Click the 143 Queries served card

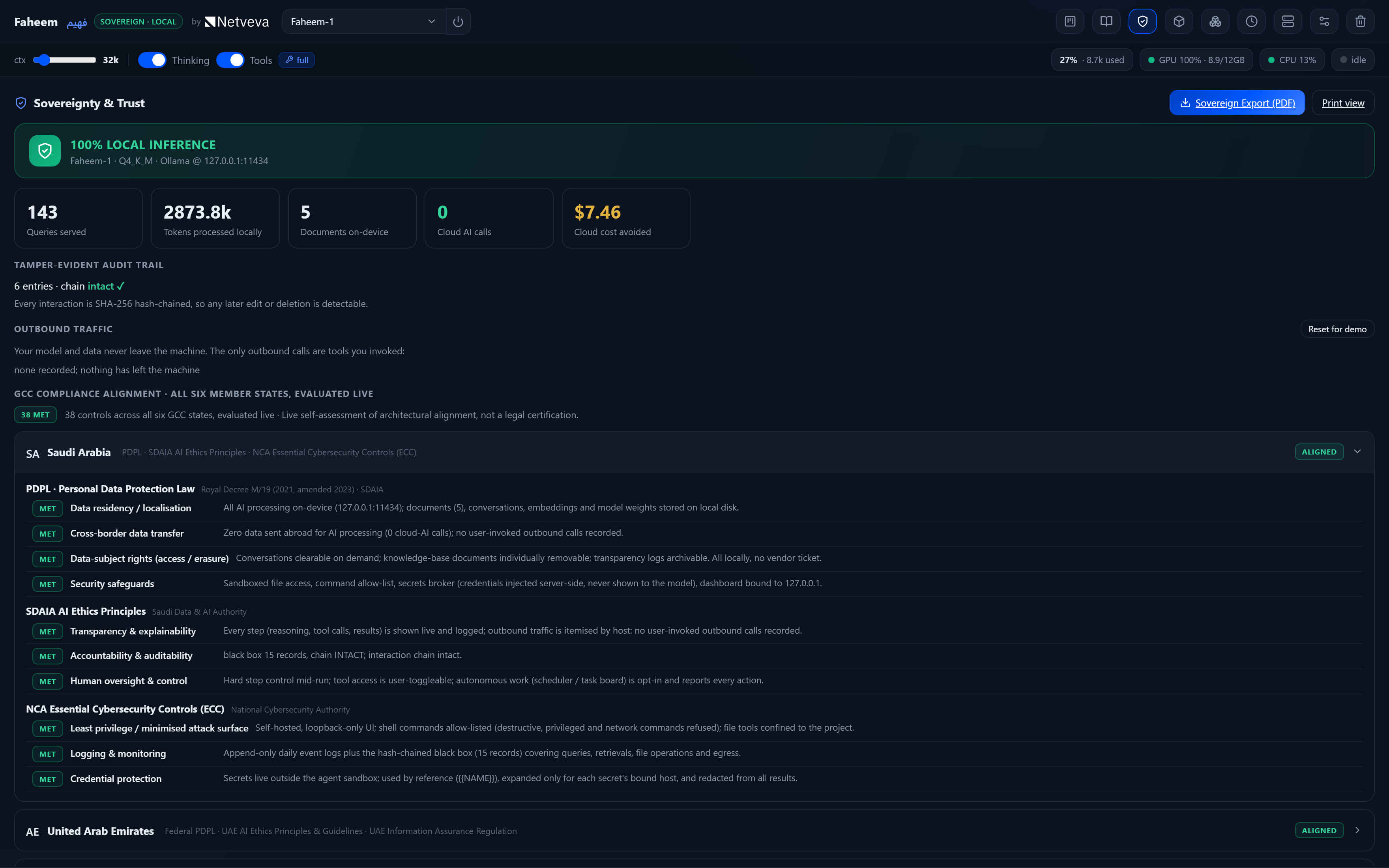(79, 218)
